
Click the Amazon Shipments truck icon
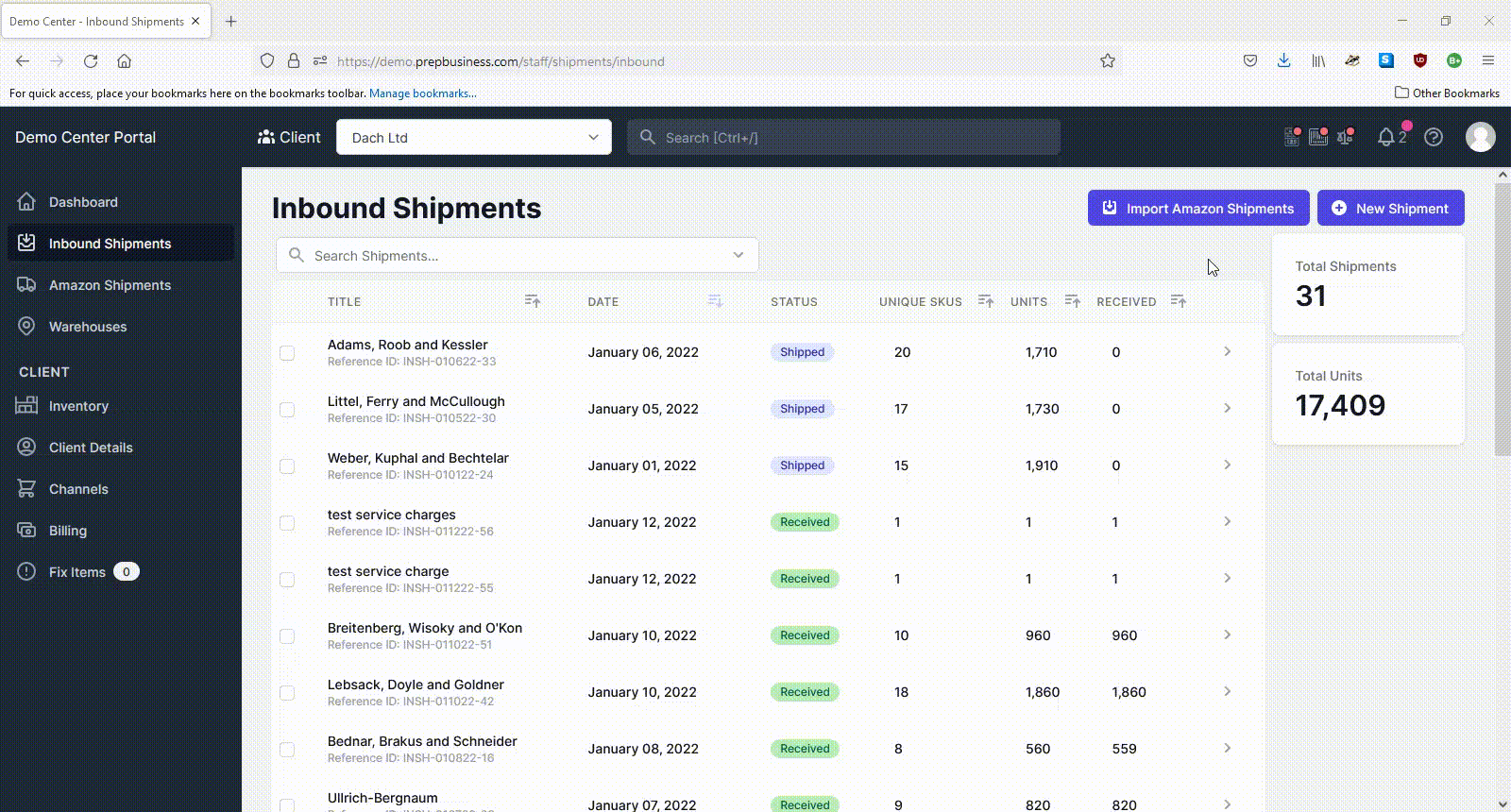pyautogui.click(x=26, y=284)
